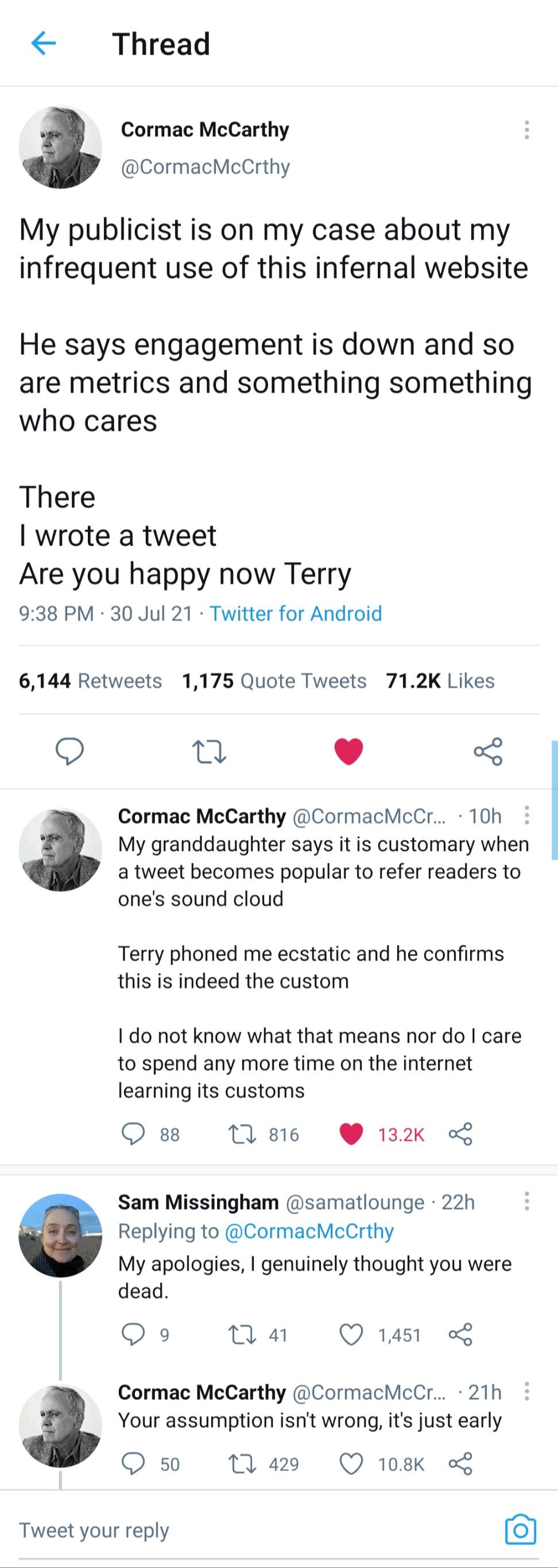Reply to Sam Missingham's tweet
The height and width of the screenshot is (1568, 558).
pyautogui.click(x=135, y=1334)
